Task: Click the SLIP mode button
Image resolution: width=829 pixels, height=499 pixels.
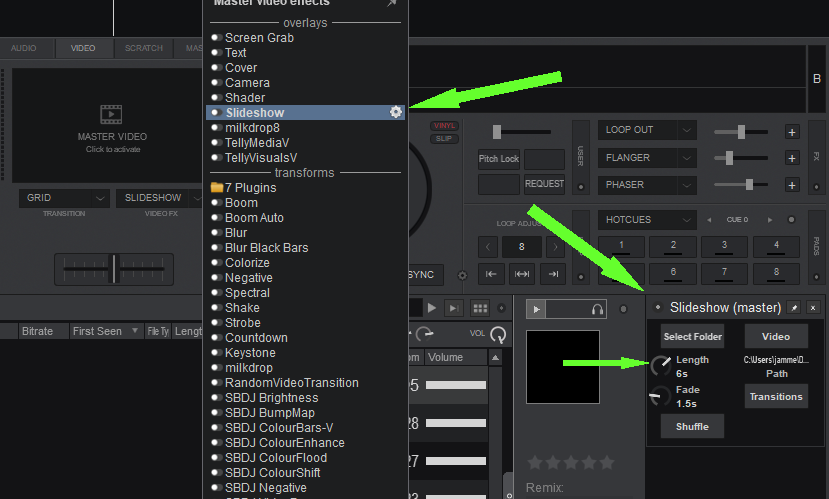Action: (444, 138)
